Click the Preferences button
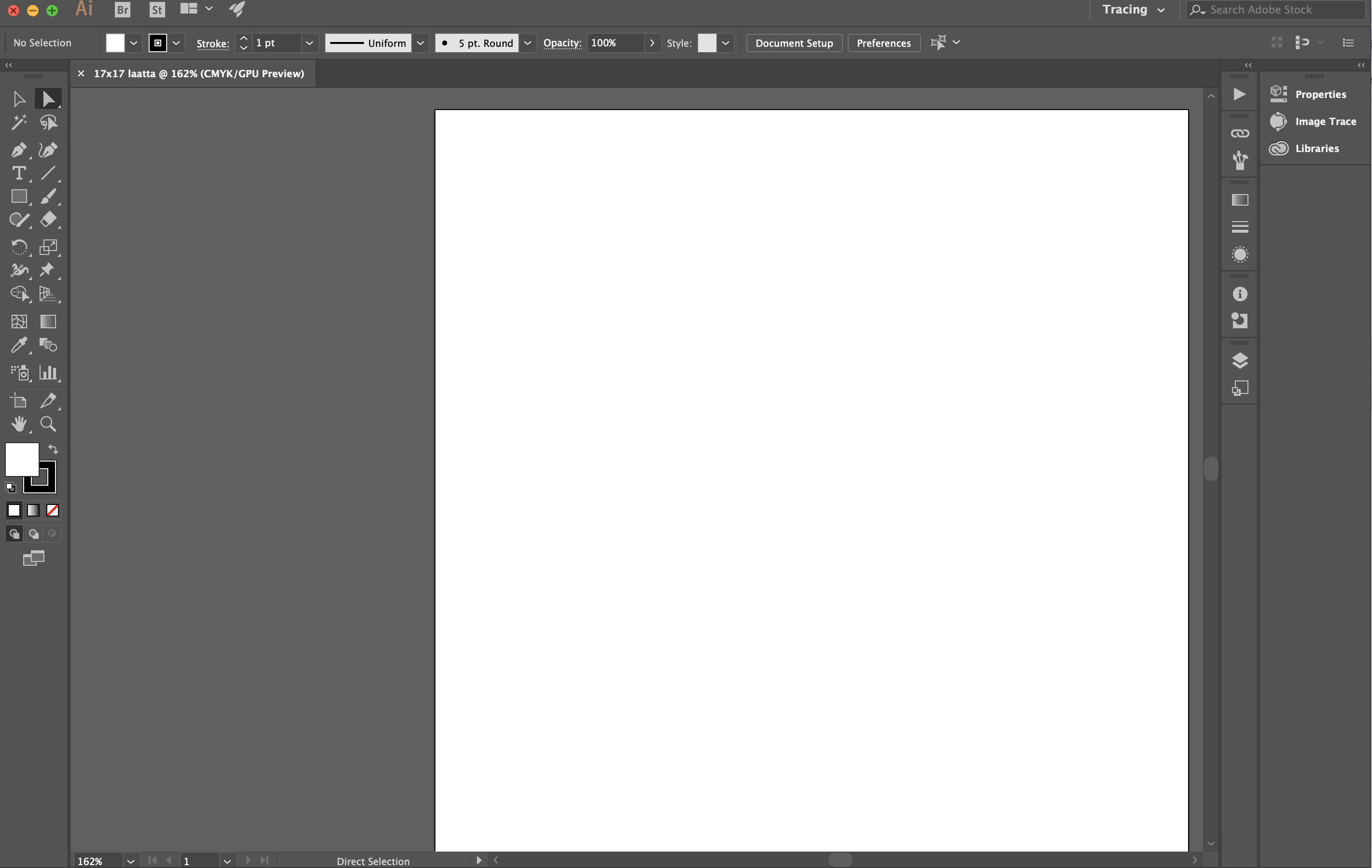The width and height of the screenshot is (1372, 868). [883, 43]
